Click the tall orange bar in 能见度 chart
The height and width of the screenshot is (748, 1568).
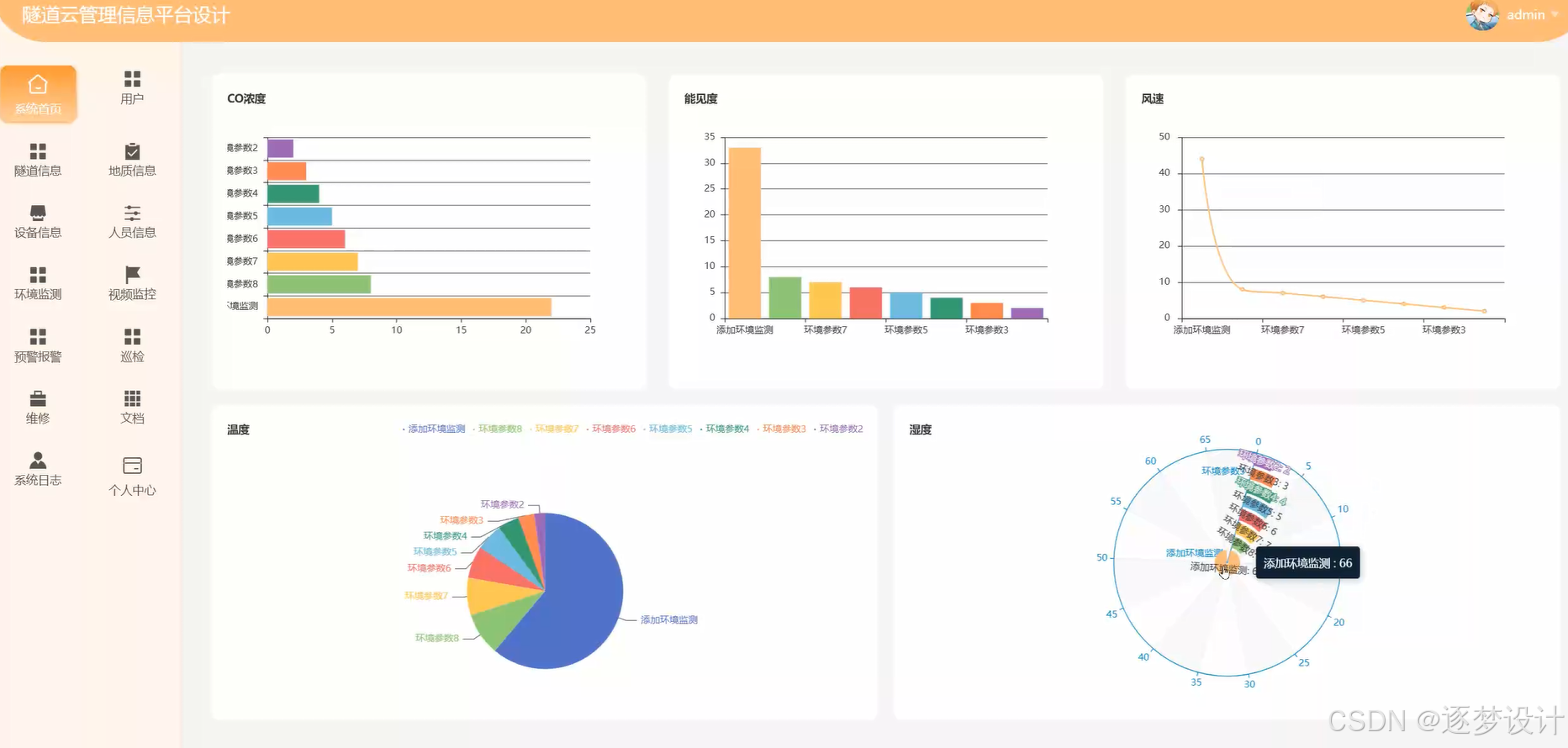tap(744, 233)
